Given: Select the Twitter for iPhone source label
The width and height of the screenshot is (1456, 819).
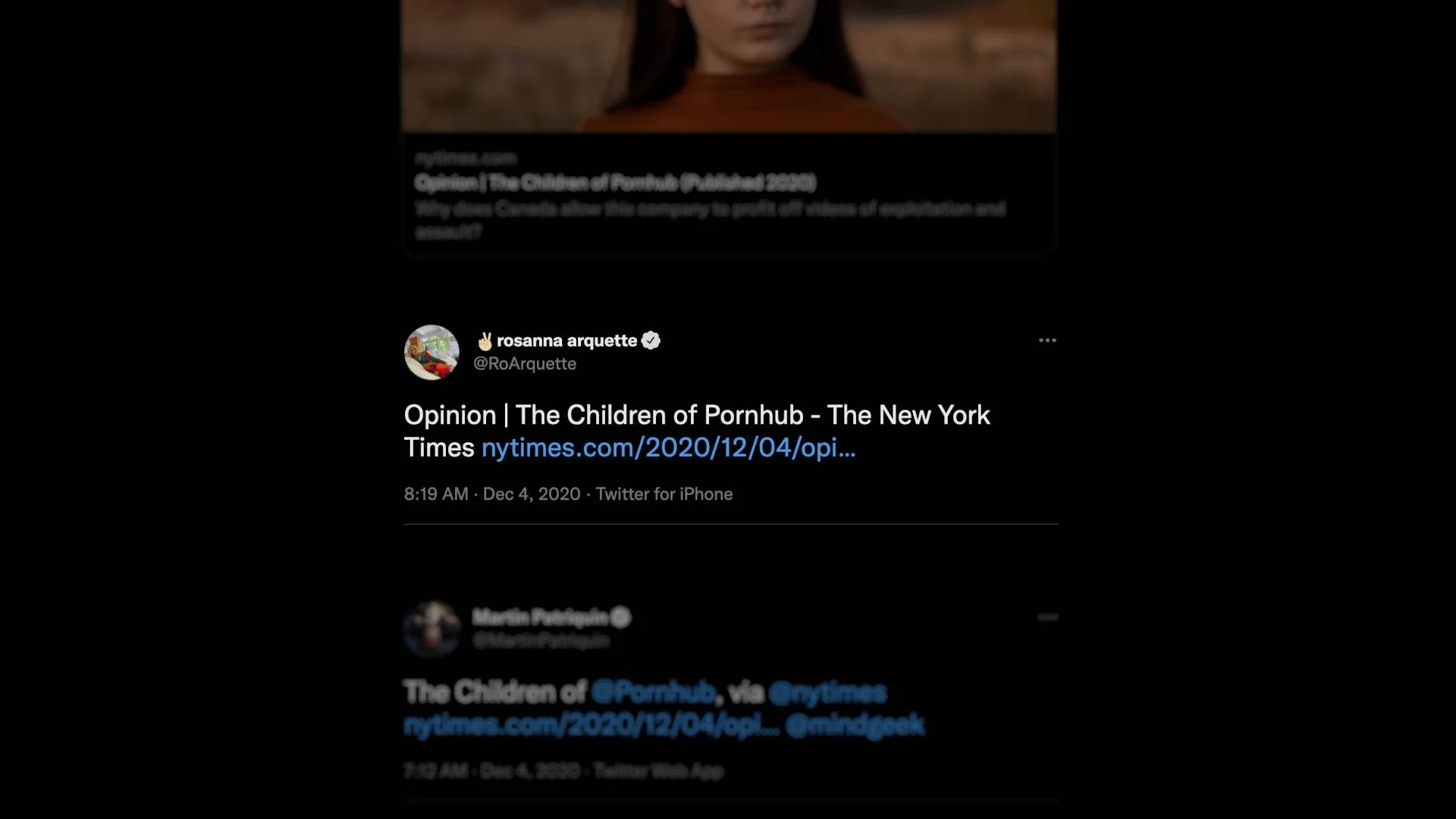Looking at the screenshot, I should click(664, 494).
